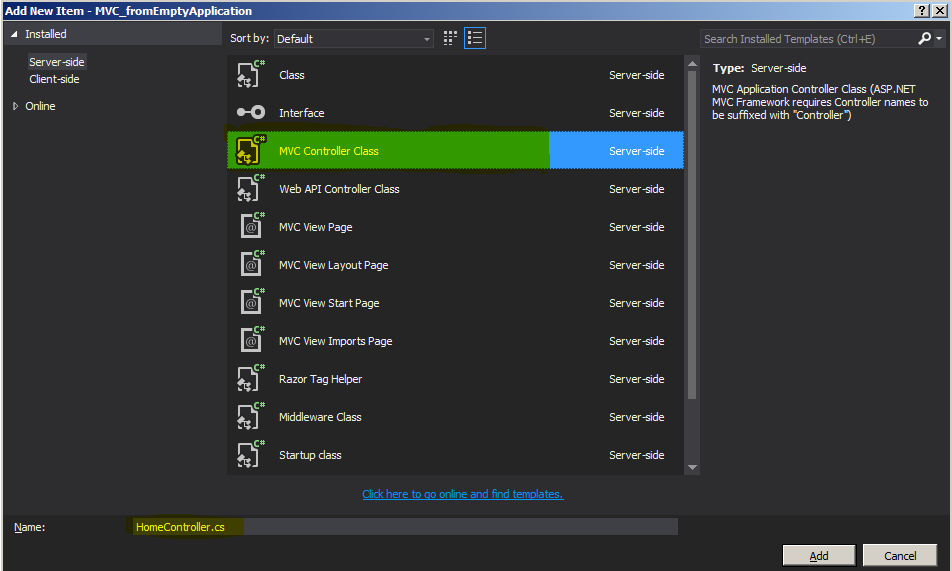The width and height of the screenshot is (952, 571).
Task: Pick the Razor Tag Helper icon
Action: (250, 378)
